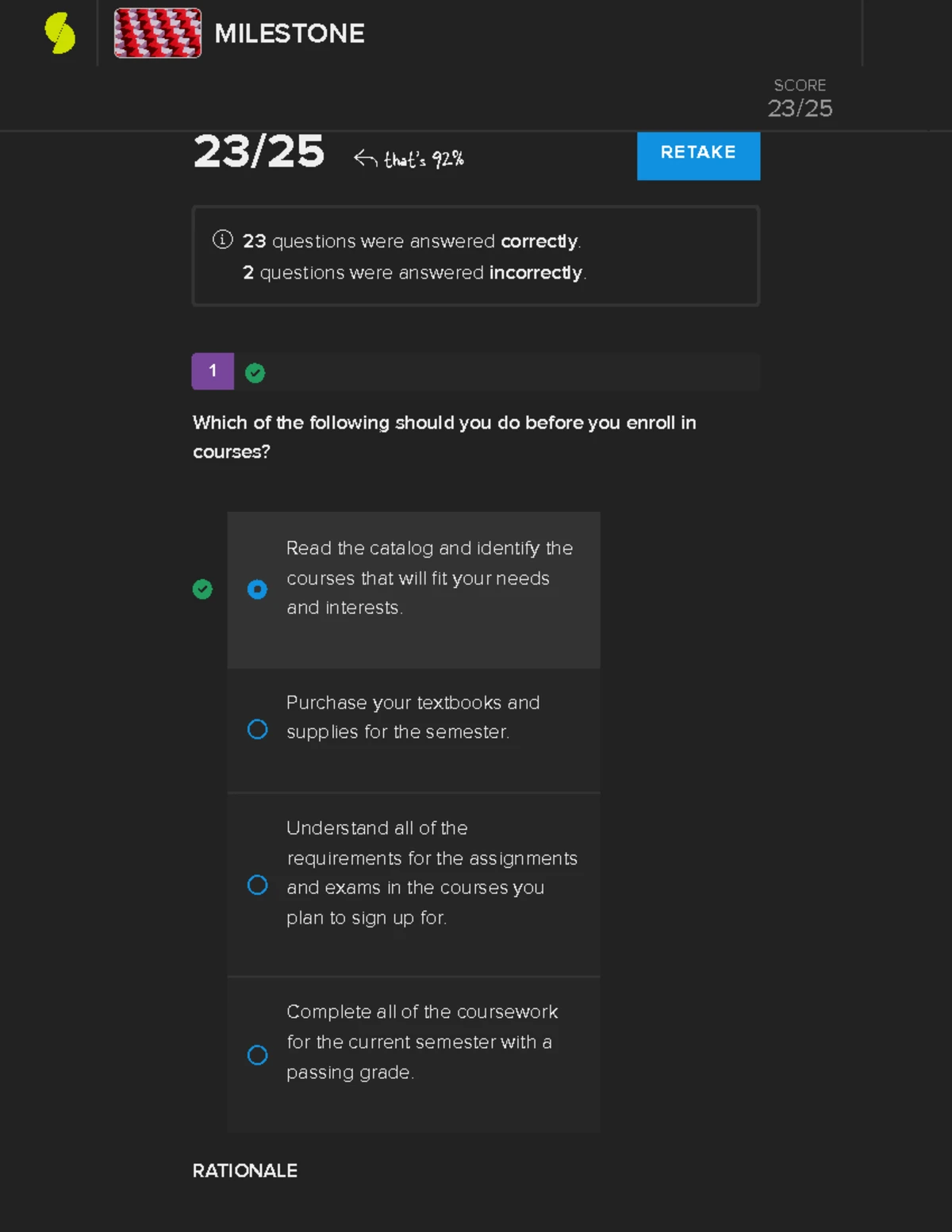This screenshot has width=952, height=1232.
Task: Click the large 23/25 score heading
Action: [x=259, y=151]
